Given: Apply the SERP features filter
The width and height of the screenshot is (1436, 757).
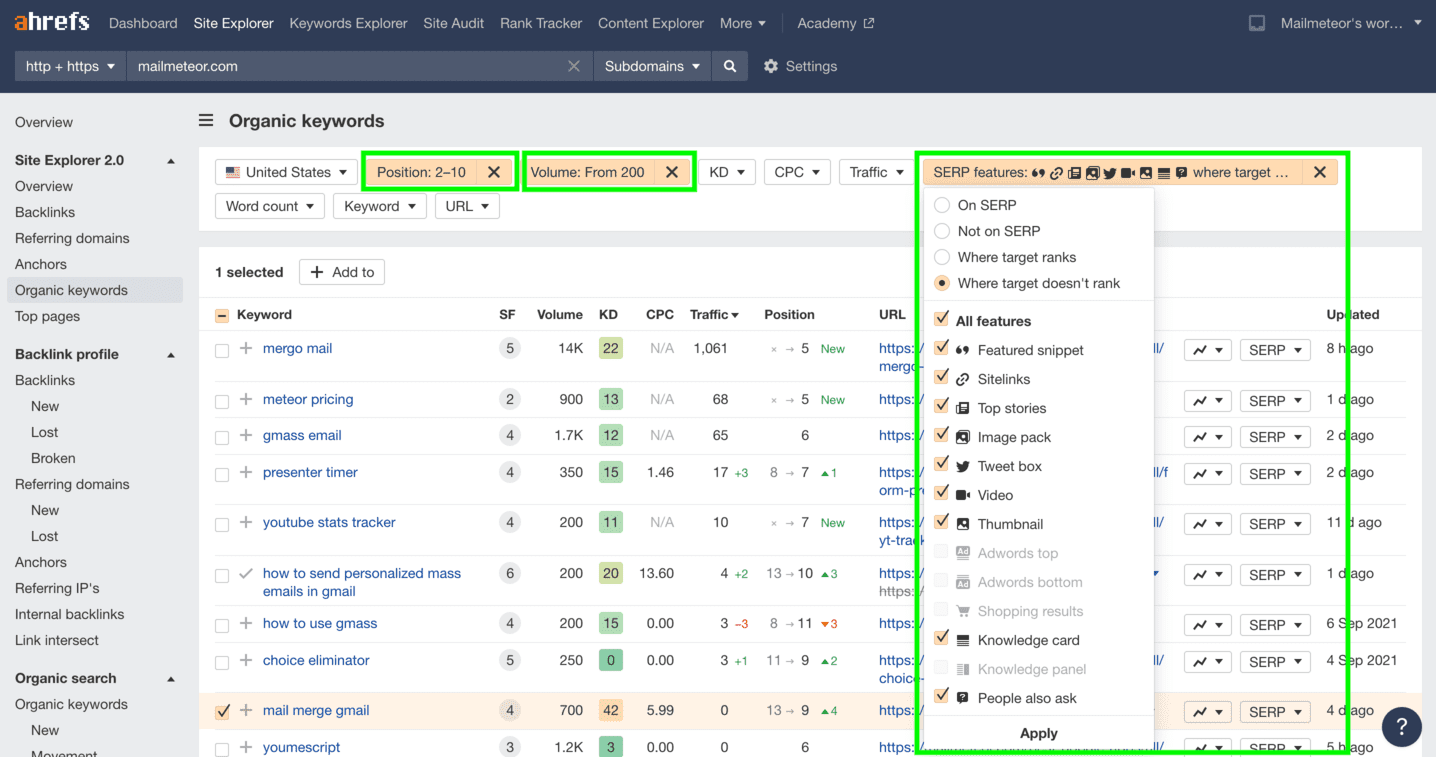Looking at the screenshot, I should [x=1039, y=733].
